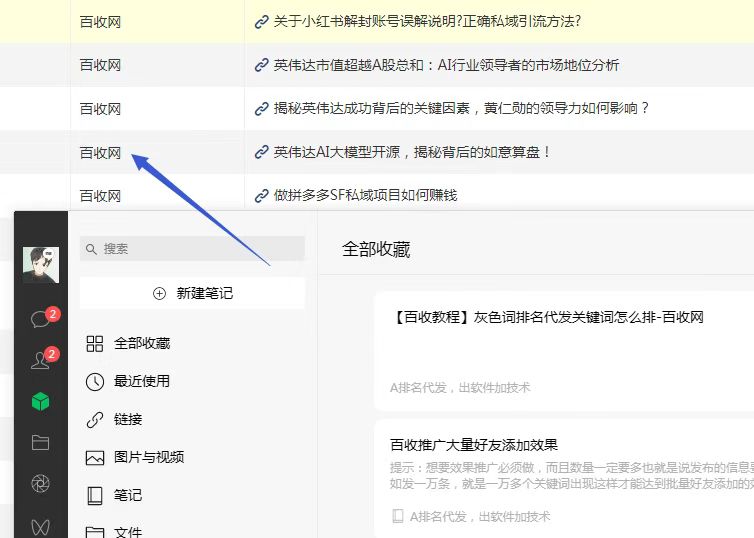The height and width of the screenshot is (538, 754).
Task: Open the Moments shutter icon
Action: [x=40, y=484]
